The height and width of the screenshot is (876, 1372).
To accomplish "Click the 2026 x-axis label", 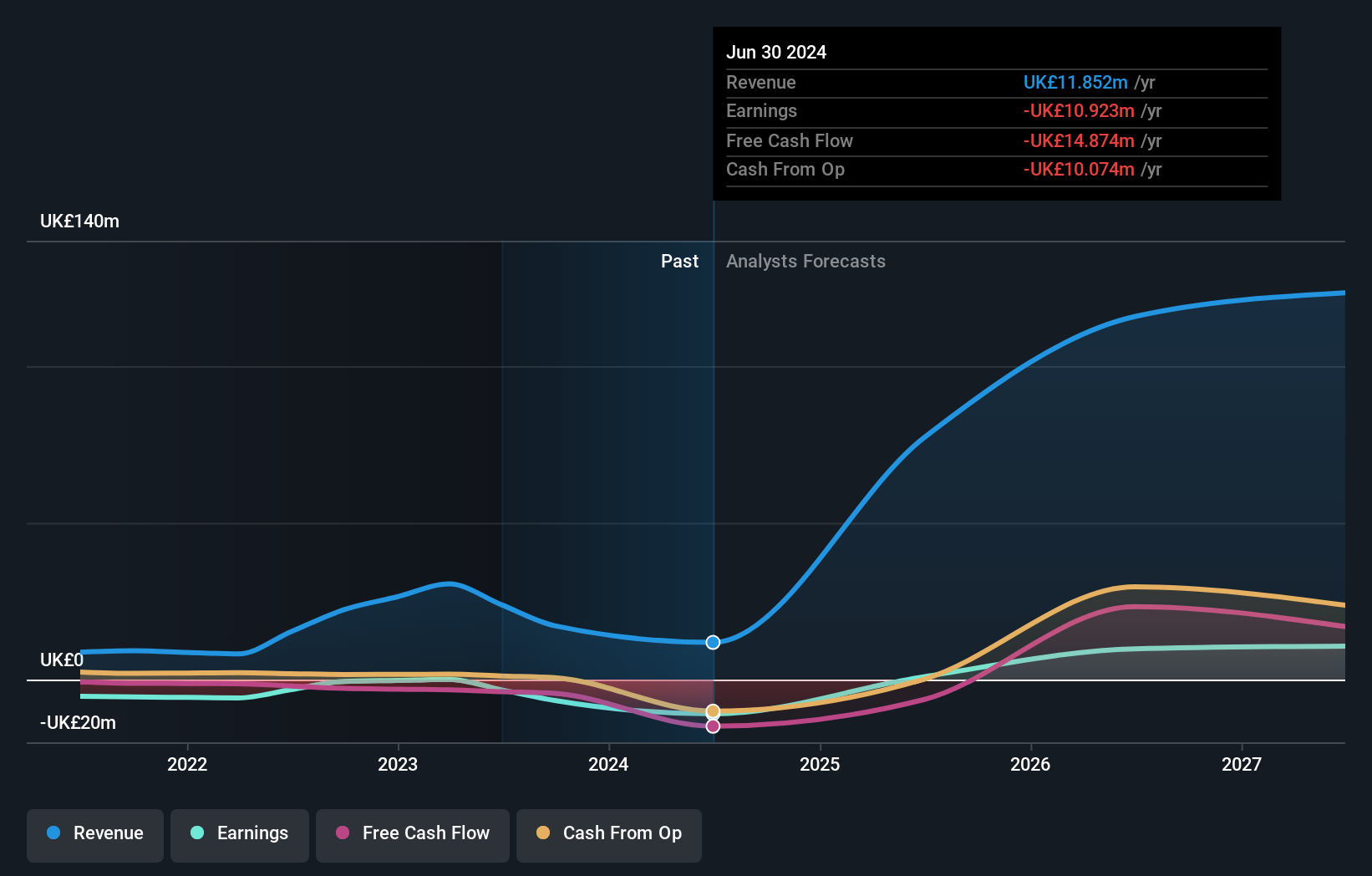I will (1030, 764).
